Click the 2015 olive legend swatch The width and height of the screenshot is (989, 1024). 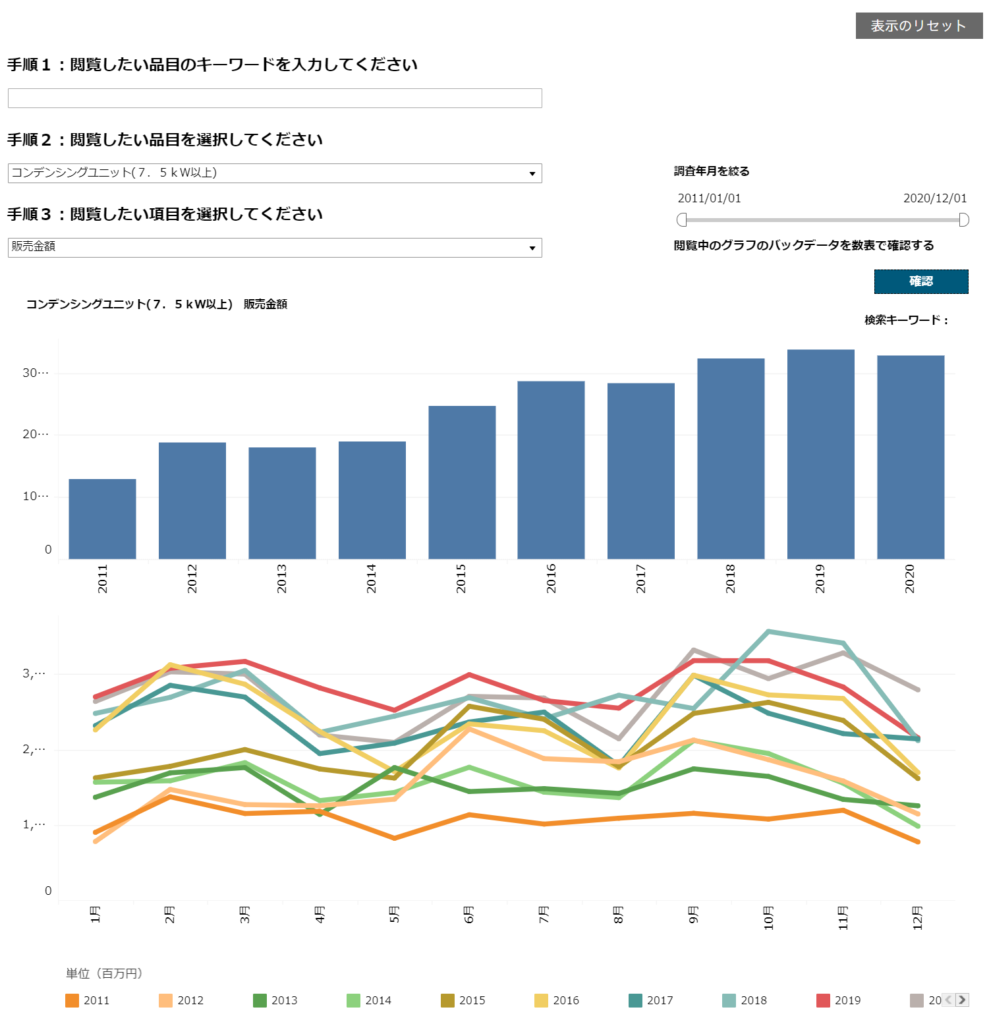(447, 1000)
